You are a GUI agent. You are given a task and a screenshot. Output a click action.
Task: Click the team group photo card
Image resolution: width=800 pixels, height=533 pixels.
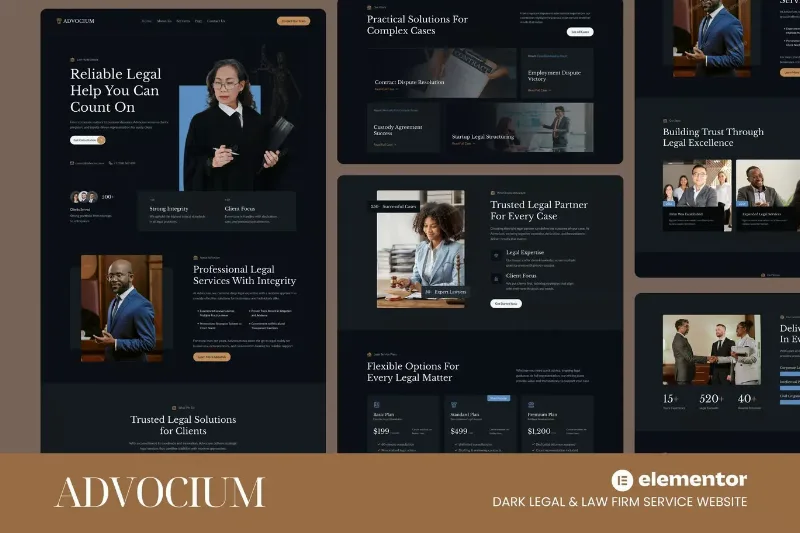(697, 195)
